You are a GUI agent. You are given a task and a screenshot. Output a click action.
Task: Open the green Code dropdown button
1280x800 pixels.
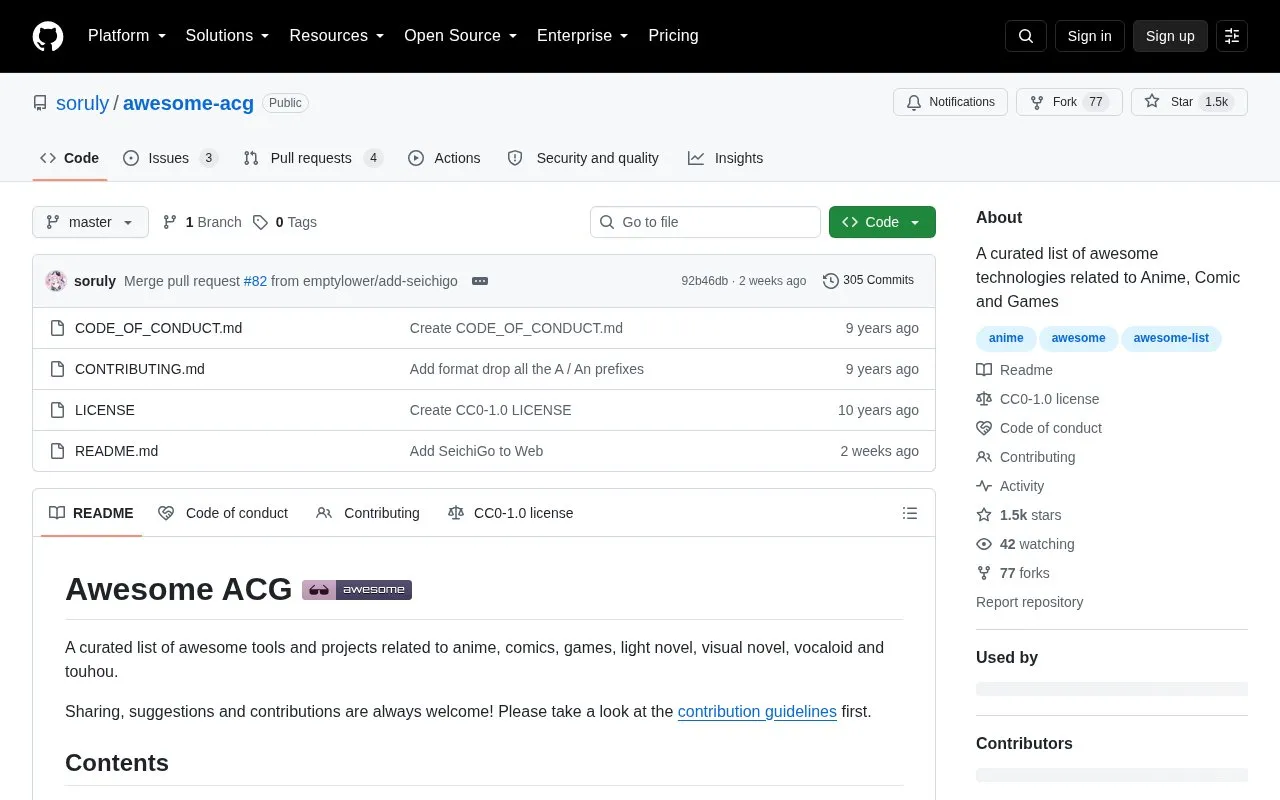coord(882,222)
